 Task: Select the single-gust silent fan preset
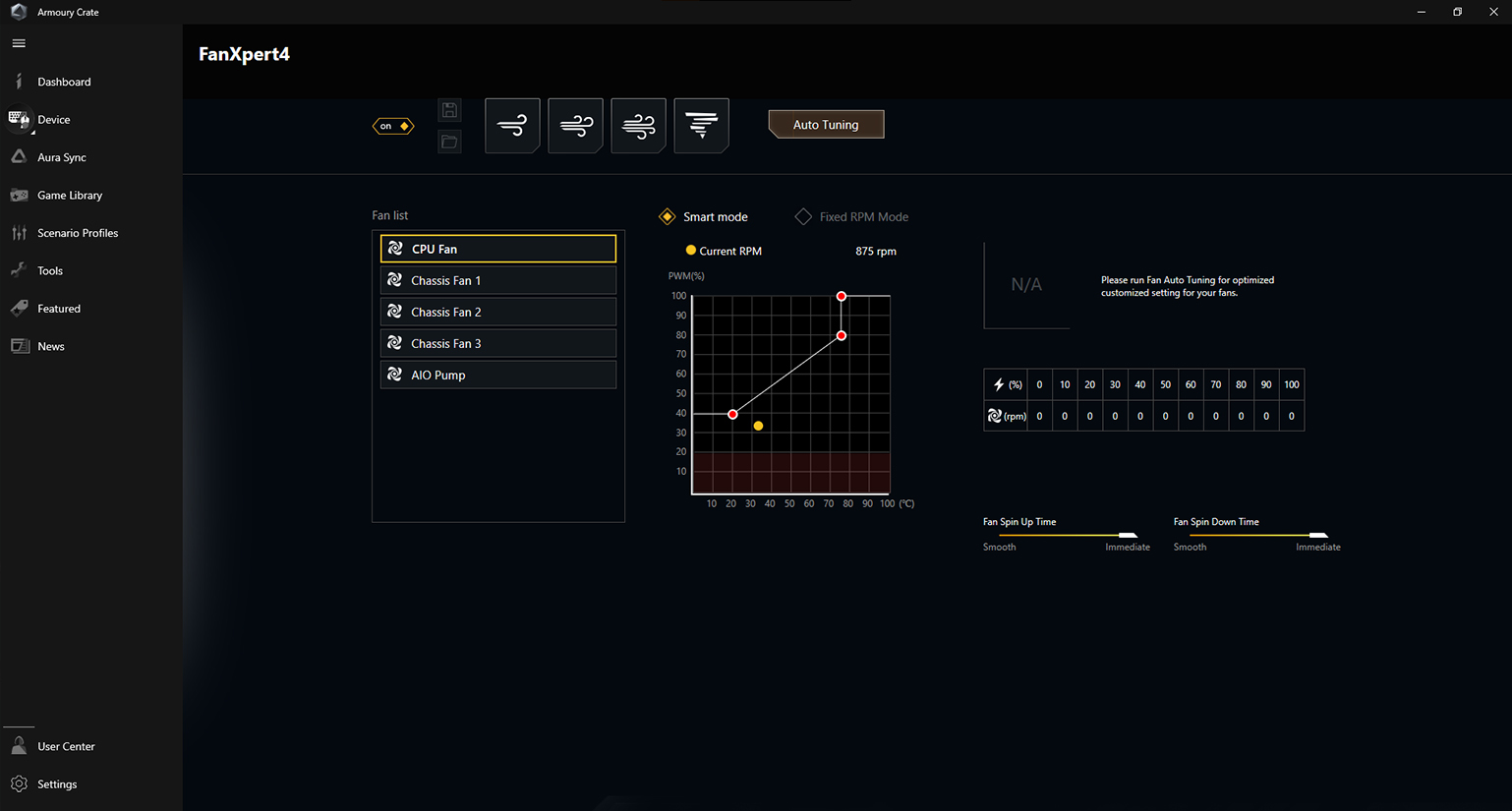pyautogui.click(x=512, y=126)
